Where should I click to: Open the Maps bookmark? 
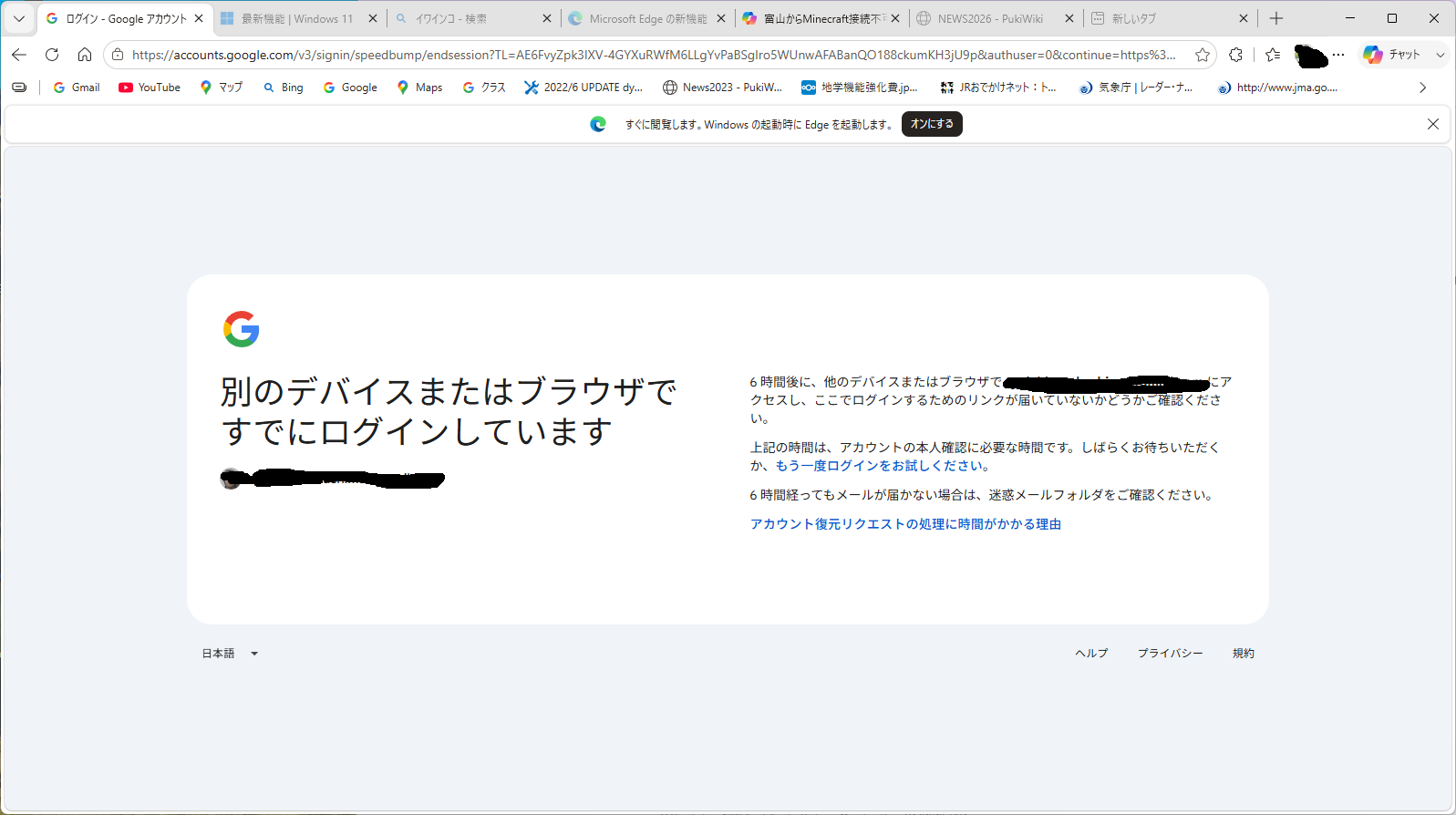tap(420, 88)
